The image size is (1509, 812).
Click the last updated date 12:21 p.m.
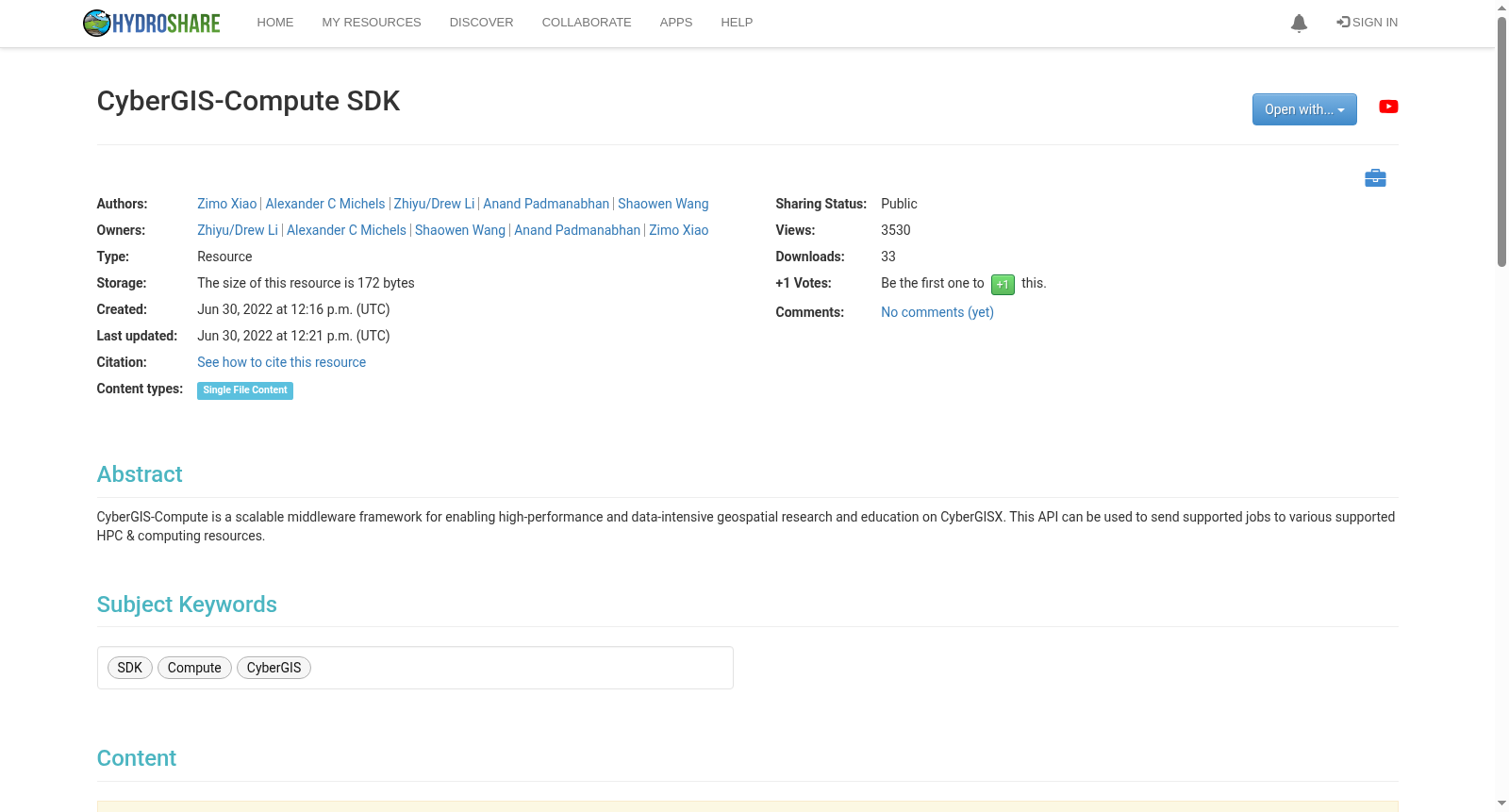coord(293,336)
